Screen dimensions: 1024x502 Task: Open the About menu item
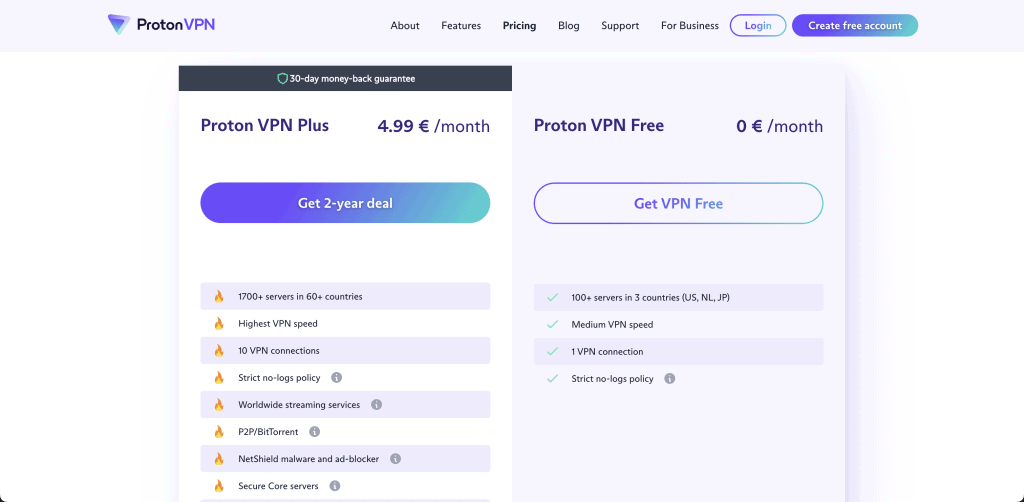tap(405, 25)
